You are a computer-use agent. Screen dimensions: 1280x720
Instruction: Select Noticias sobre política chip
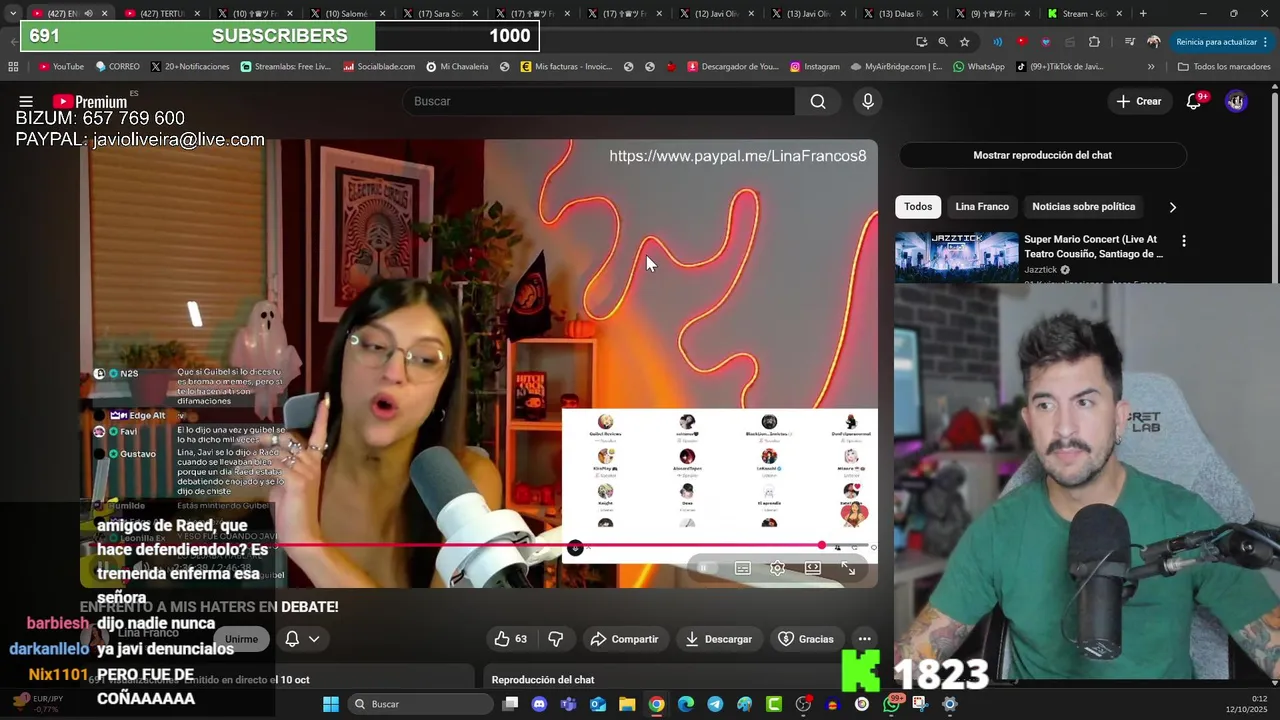point(1083,206)
